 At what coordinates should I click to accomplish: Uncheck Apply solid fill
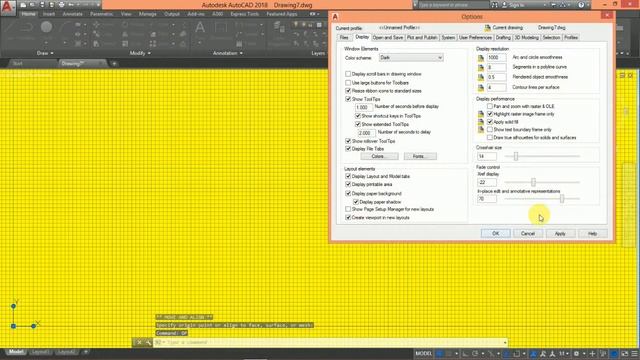[489, 122]
